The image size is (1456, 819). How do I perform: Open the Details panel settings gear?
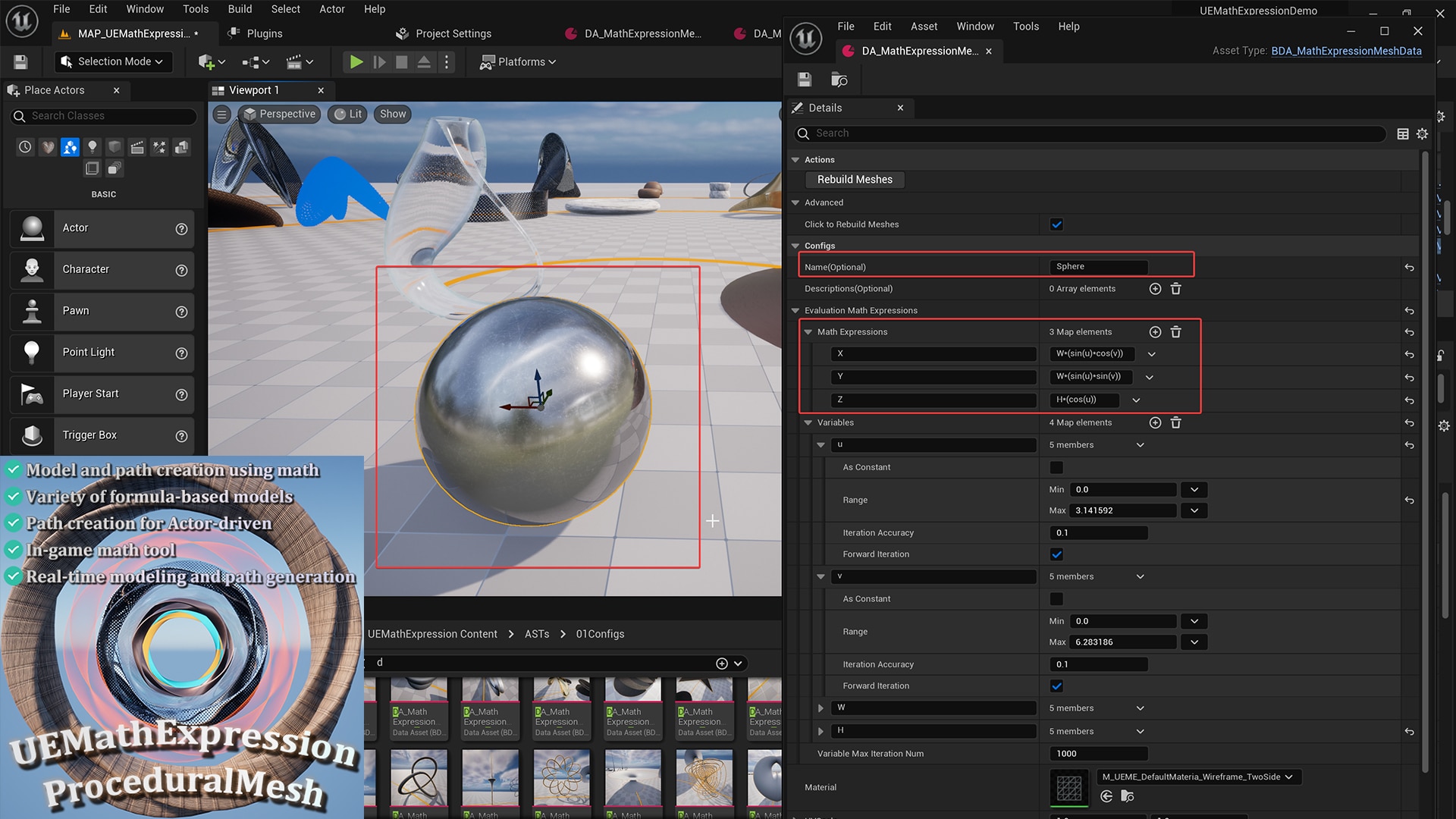[1423, 133]
